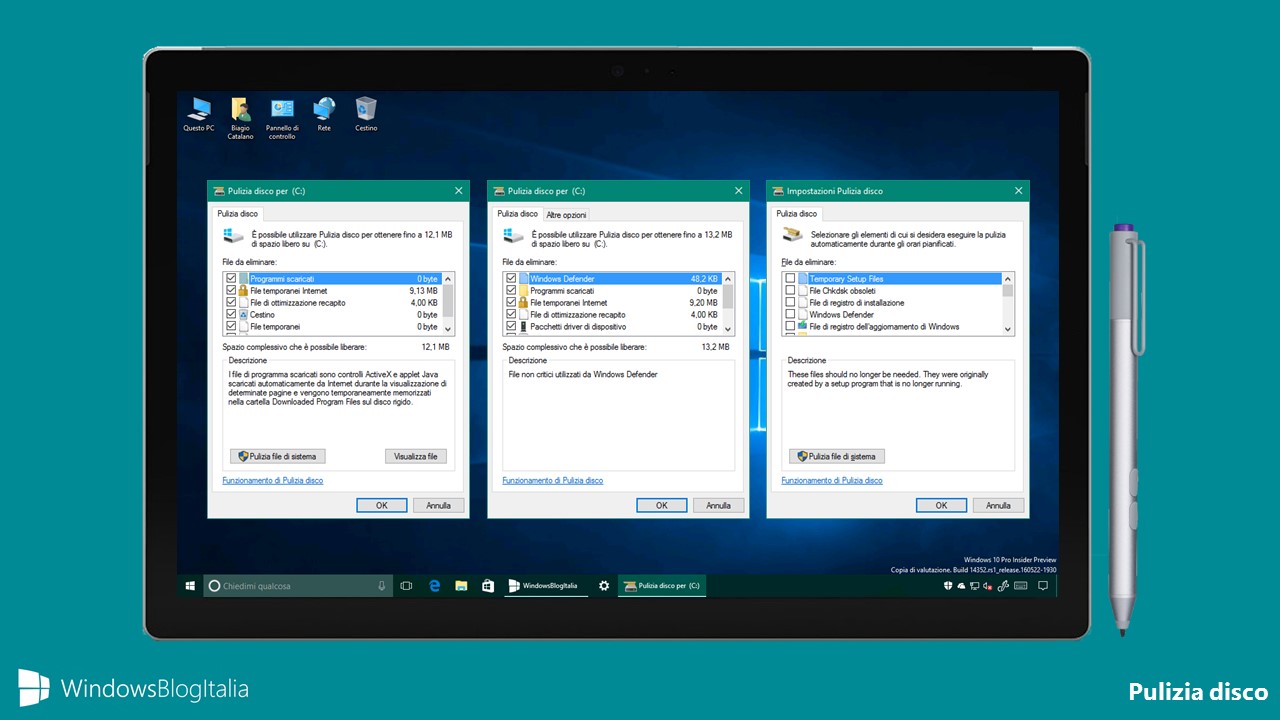Select Pulizia disco tab in 12,1 MB dialog
The image size is (1280, 720).
237,214
